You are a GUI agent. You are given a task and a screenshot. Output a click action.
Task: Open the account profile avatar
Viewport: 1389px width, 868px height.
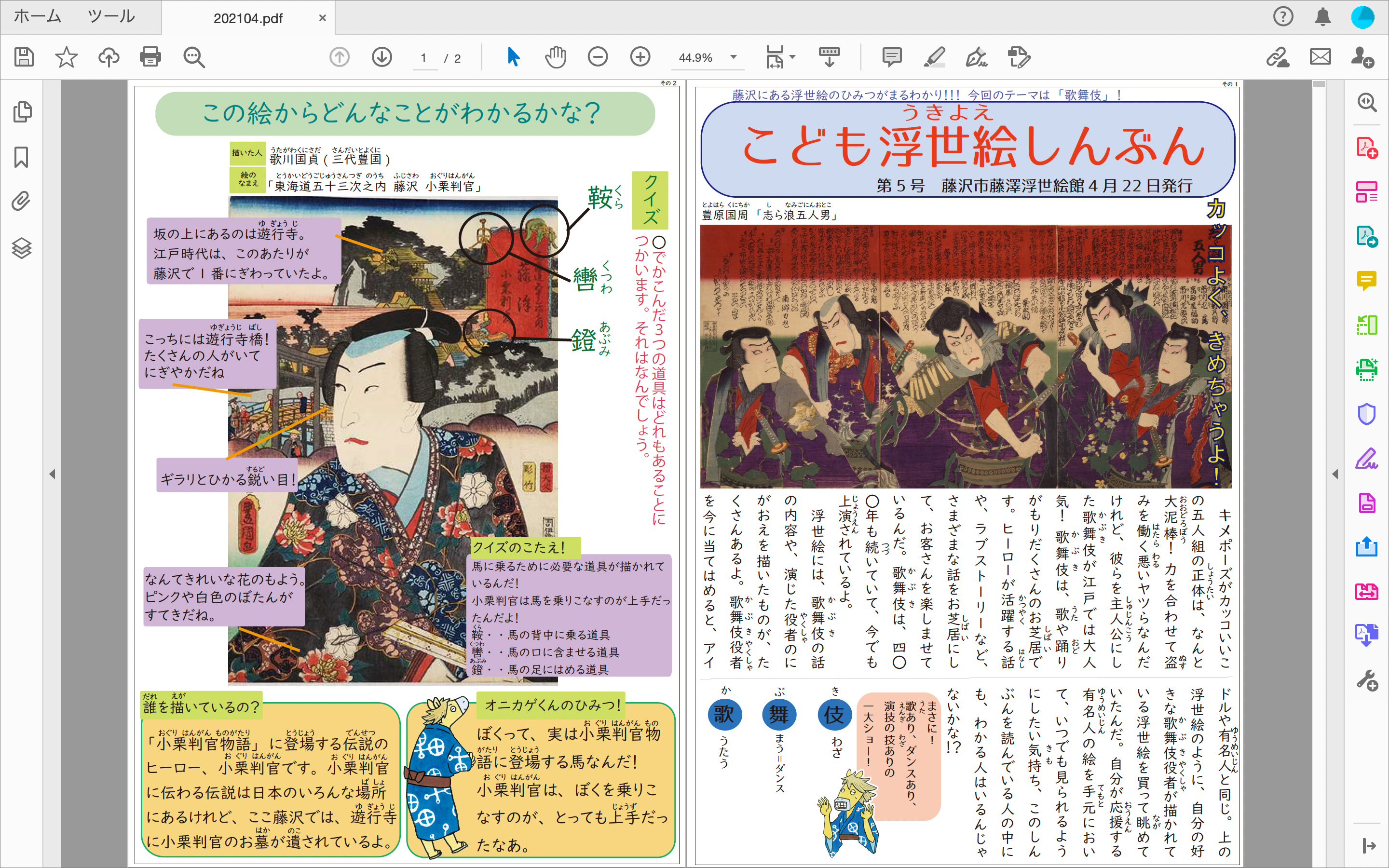[1362, 17]
